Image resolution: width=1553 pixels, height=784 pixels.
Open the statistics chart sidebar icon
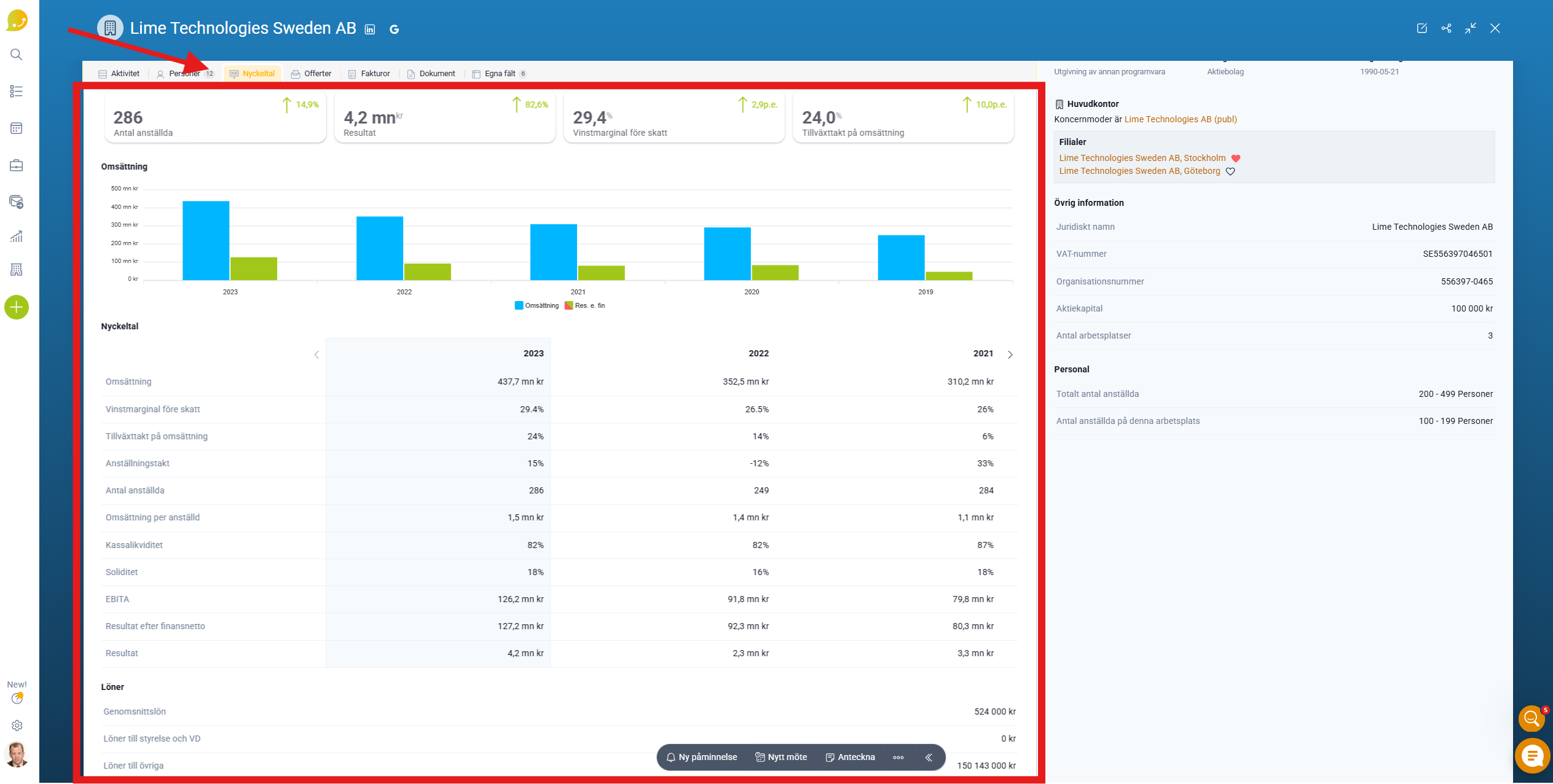pyautogui.click(x=17, y=237)
